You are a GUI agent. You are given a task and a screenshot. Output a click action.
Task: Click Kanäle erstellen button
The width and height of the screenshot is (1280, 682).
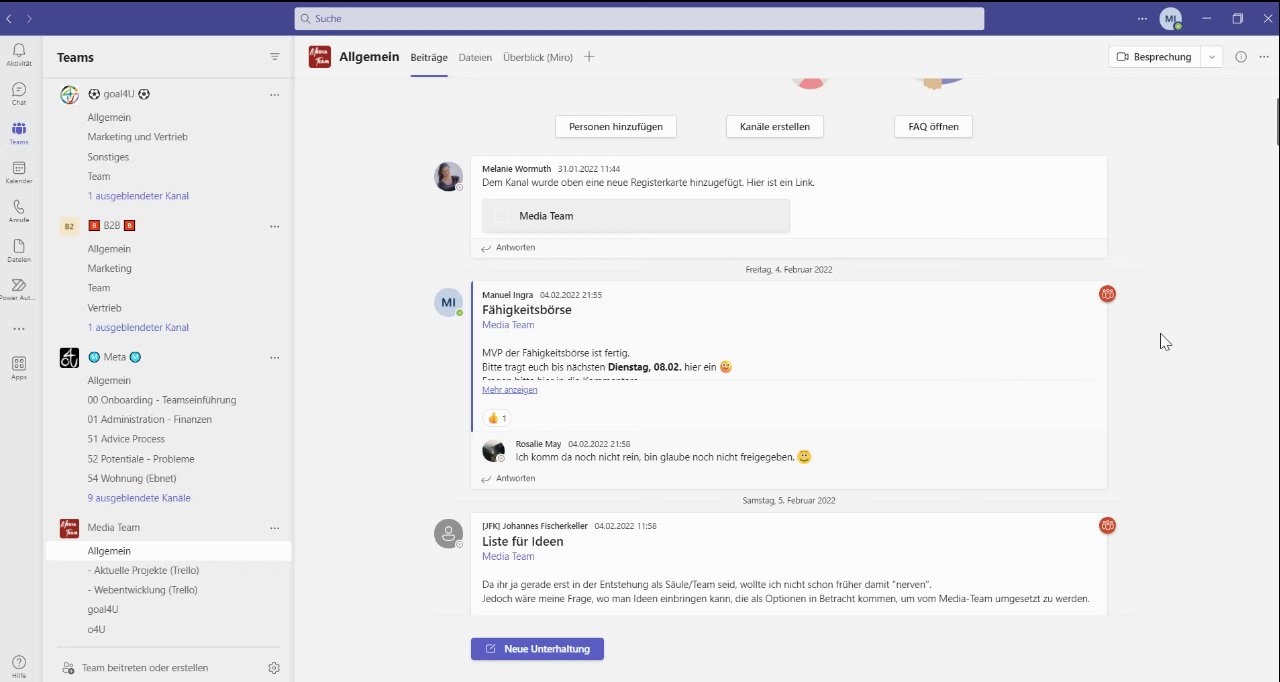[x=775, y=127]
